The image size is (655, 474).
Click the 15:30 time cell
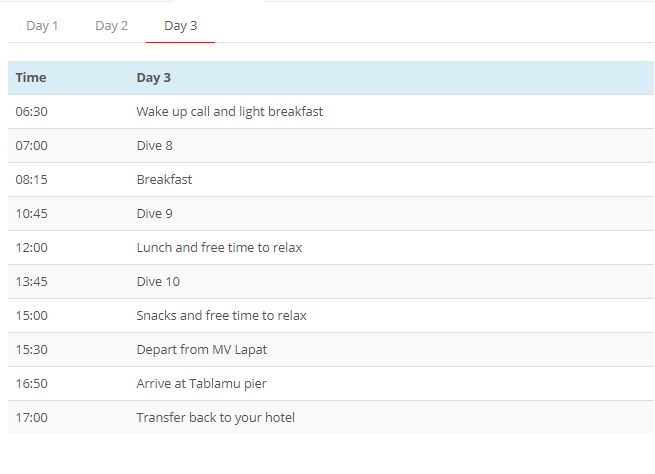point(31,350)
